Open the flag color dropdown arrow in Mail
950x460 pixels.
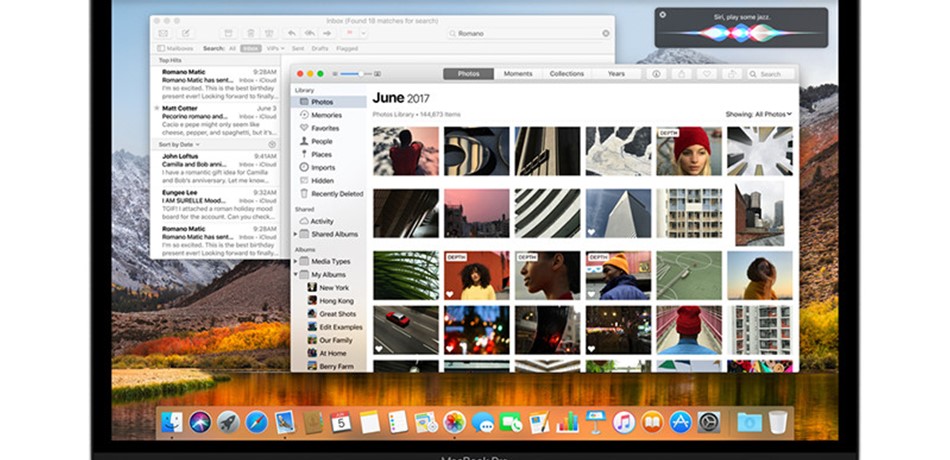click(x=364, y=33)
